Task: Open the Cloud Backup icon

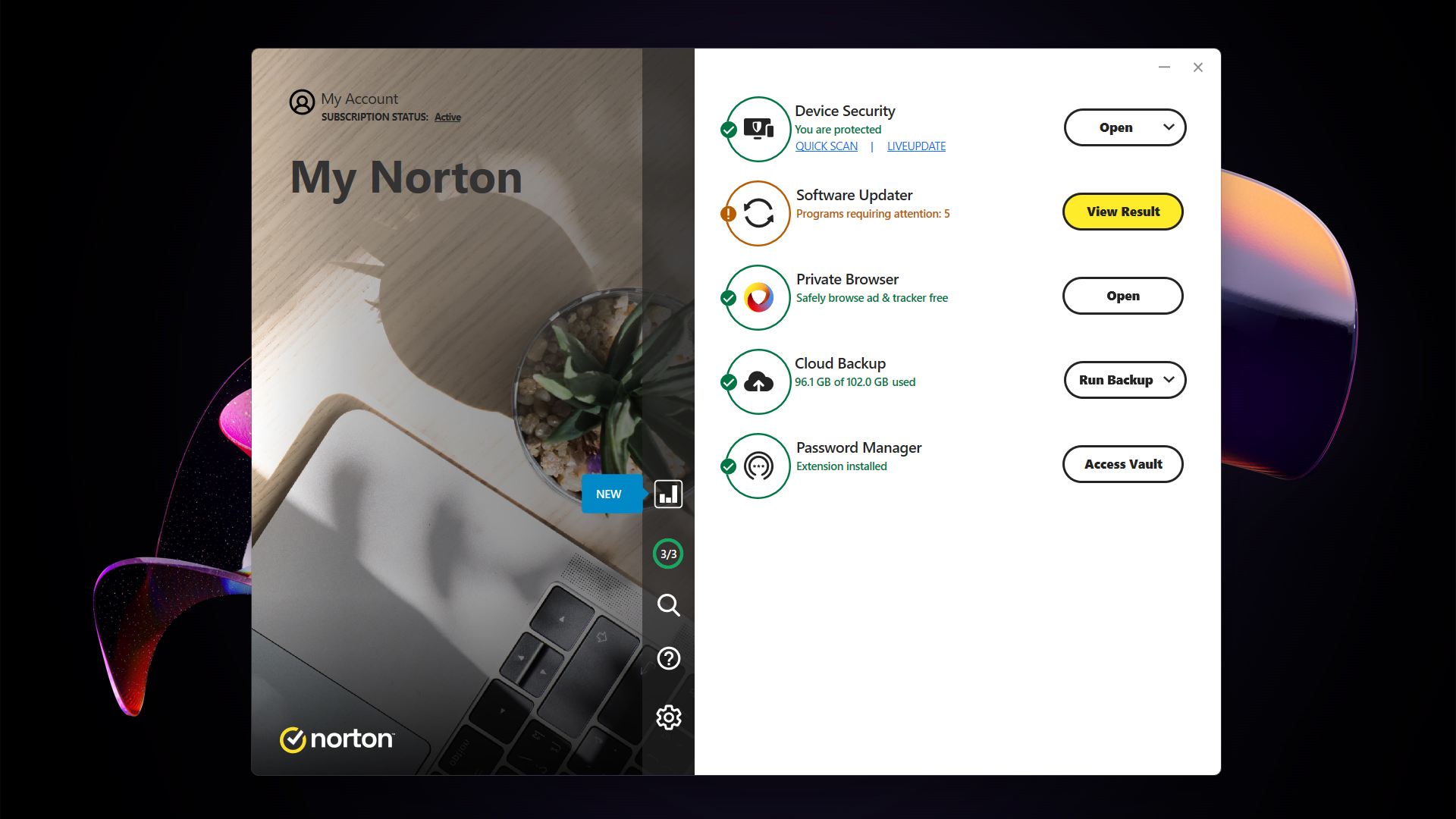Action: tap(756, 381)
